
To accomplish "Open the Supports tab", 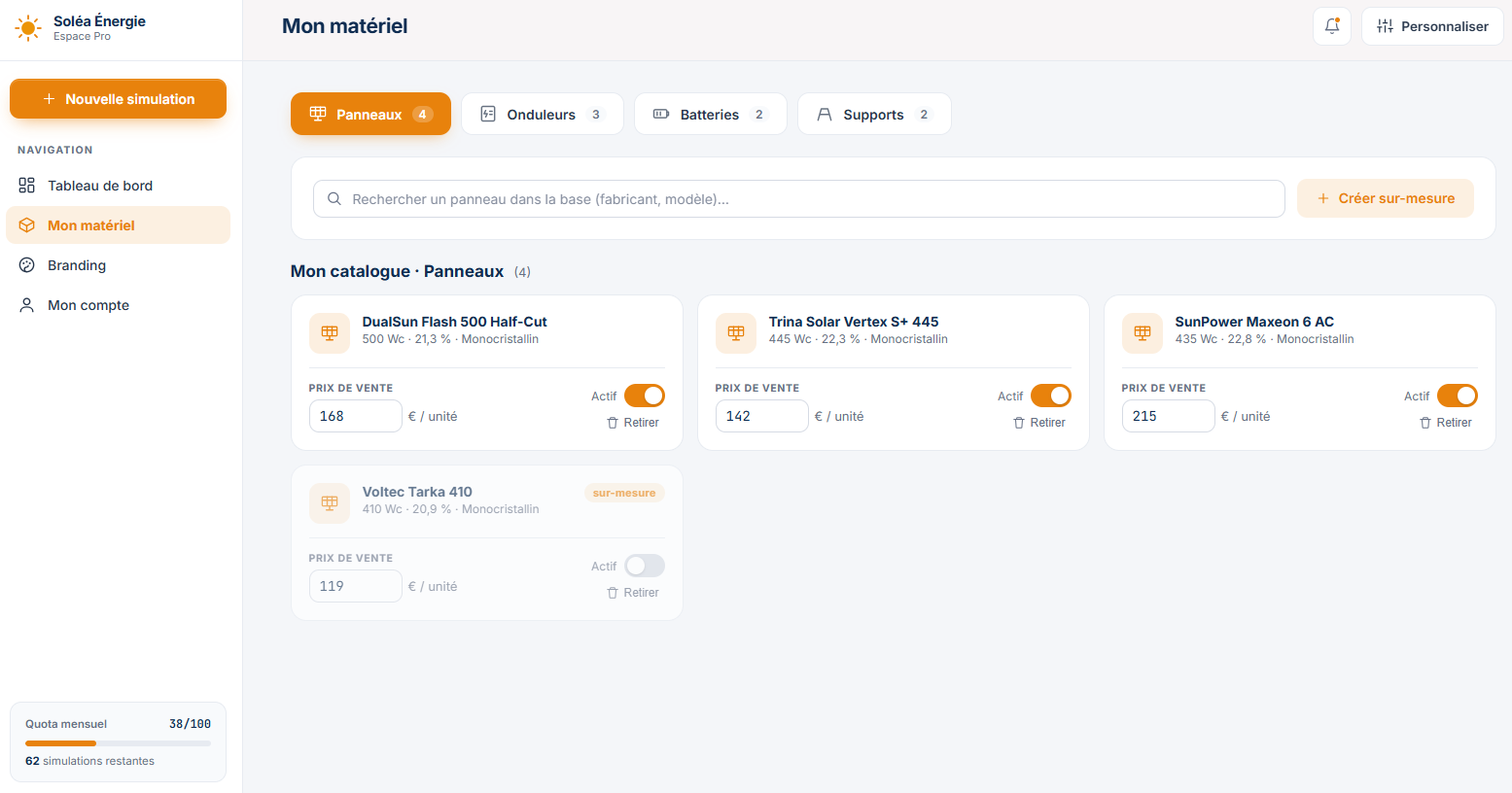I will coord(874,114).
